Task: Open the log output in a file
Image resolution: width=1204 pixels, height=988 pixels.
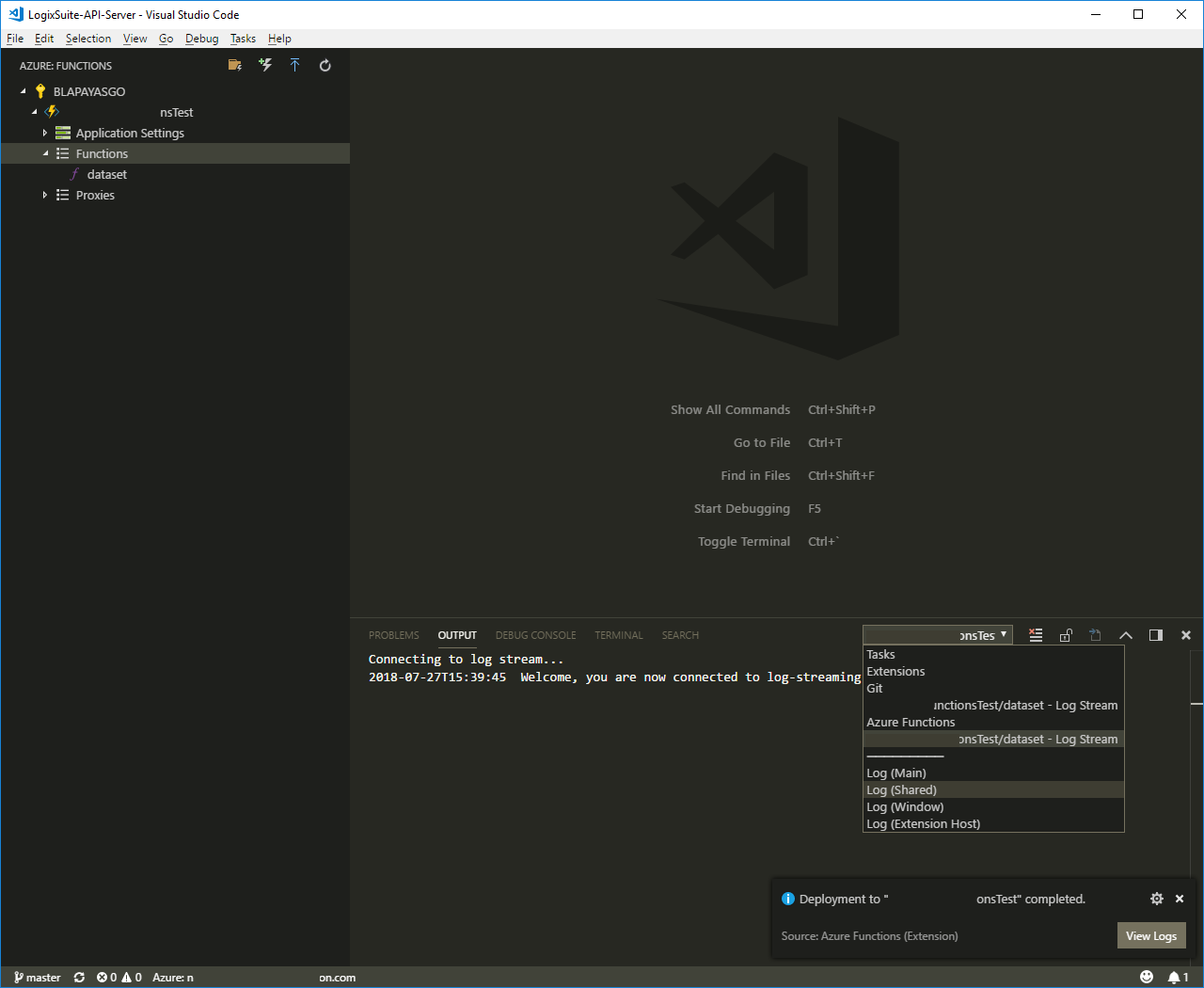Action: [x=1095, y=634]
